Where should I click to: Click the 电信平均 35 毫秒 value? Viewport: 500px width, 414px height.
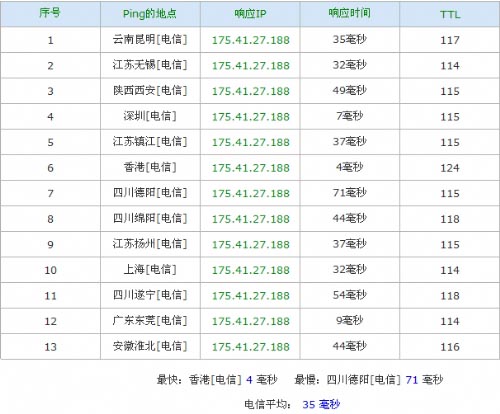321,404
